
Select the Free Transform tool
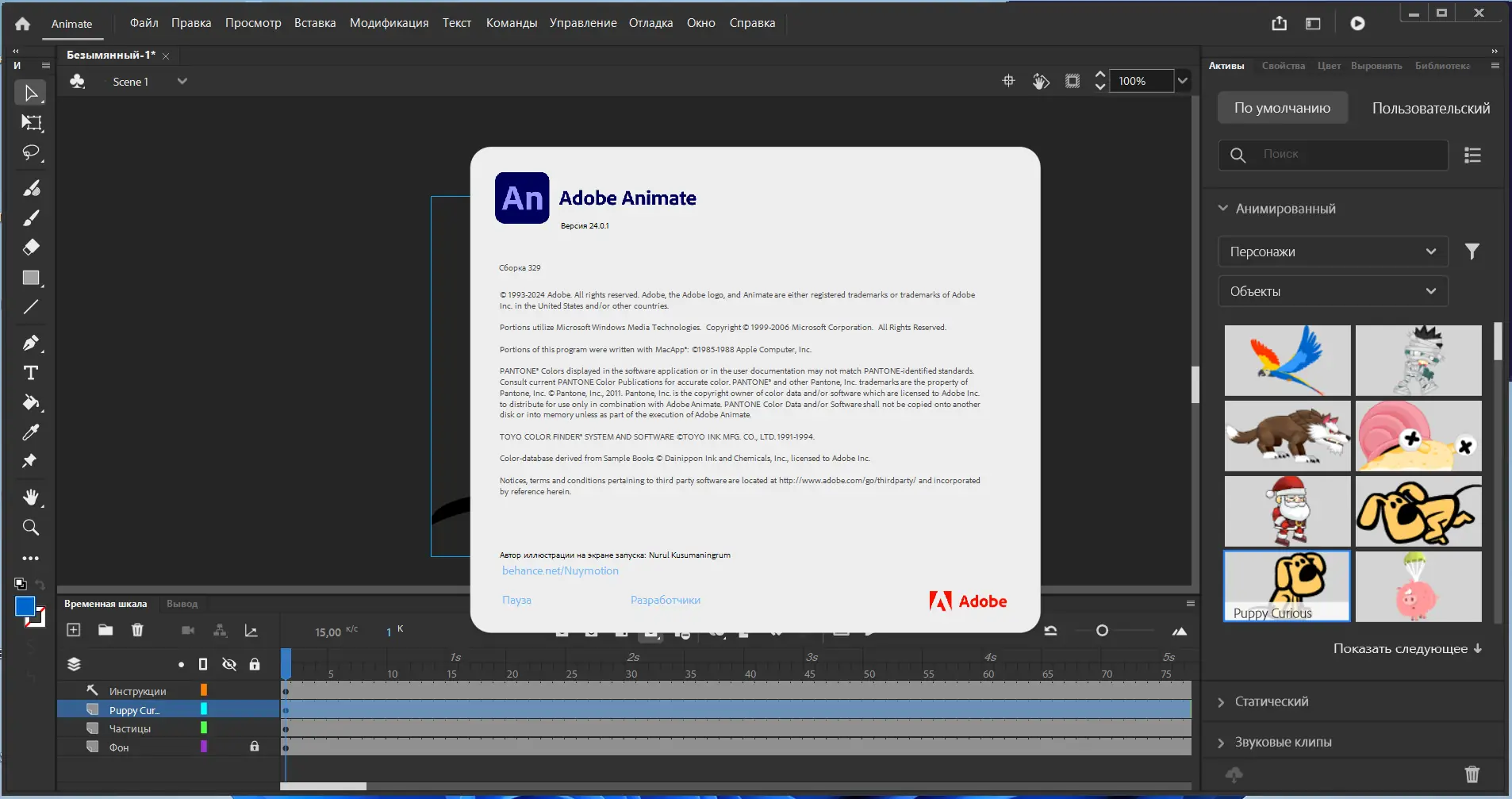(31, 122)
